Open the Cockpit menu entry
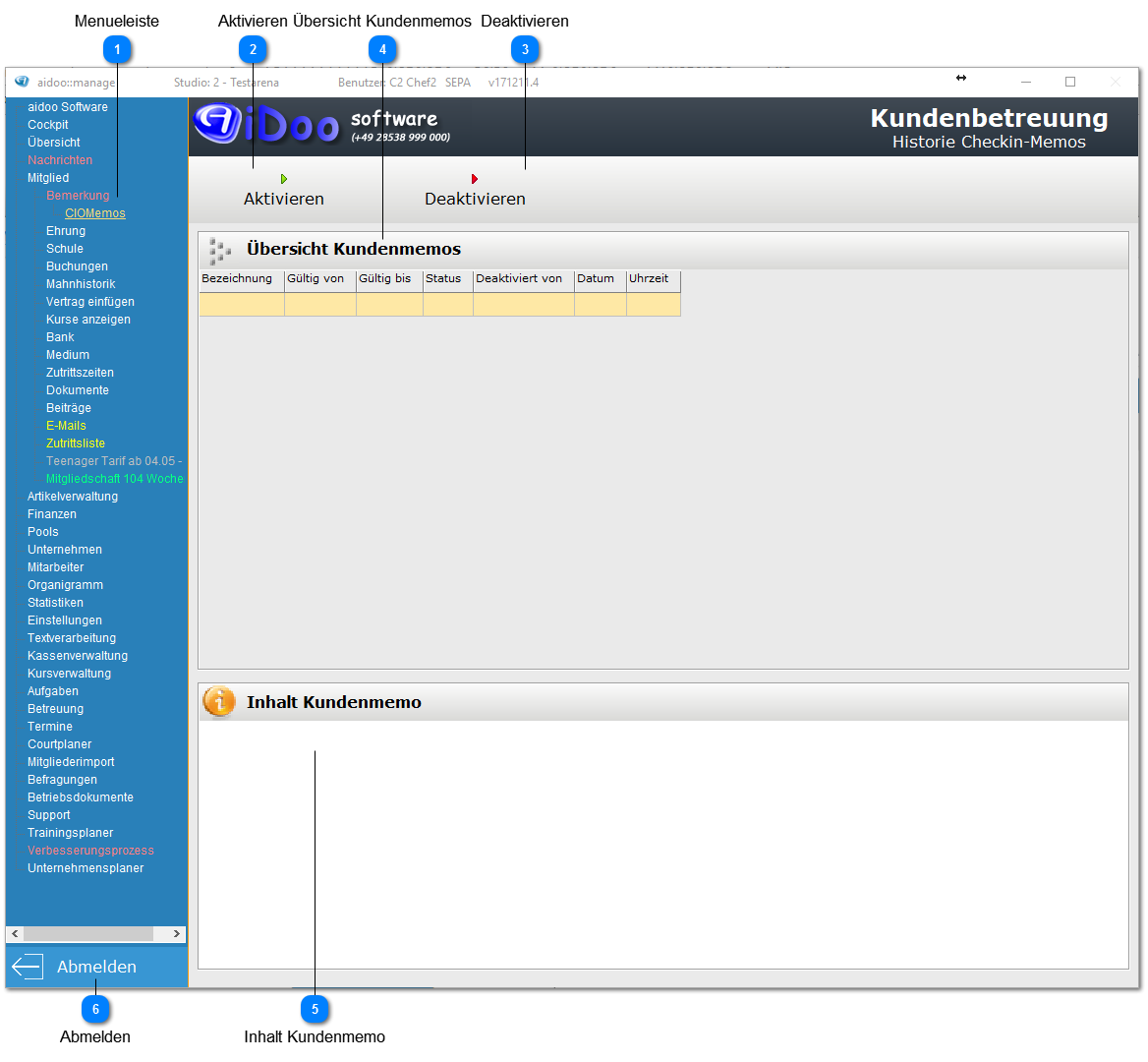Screen dimensions: 1148x1062 47,125
